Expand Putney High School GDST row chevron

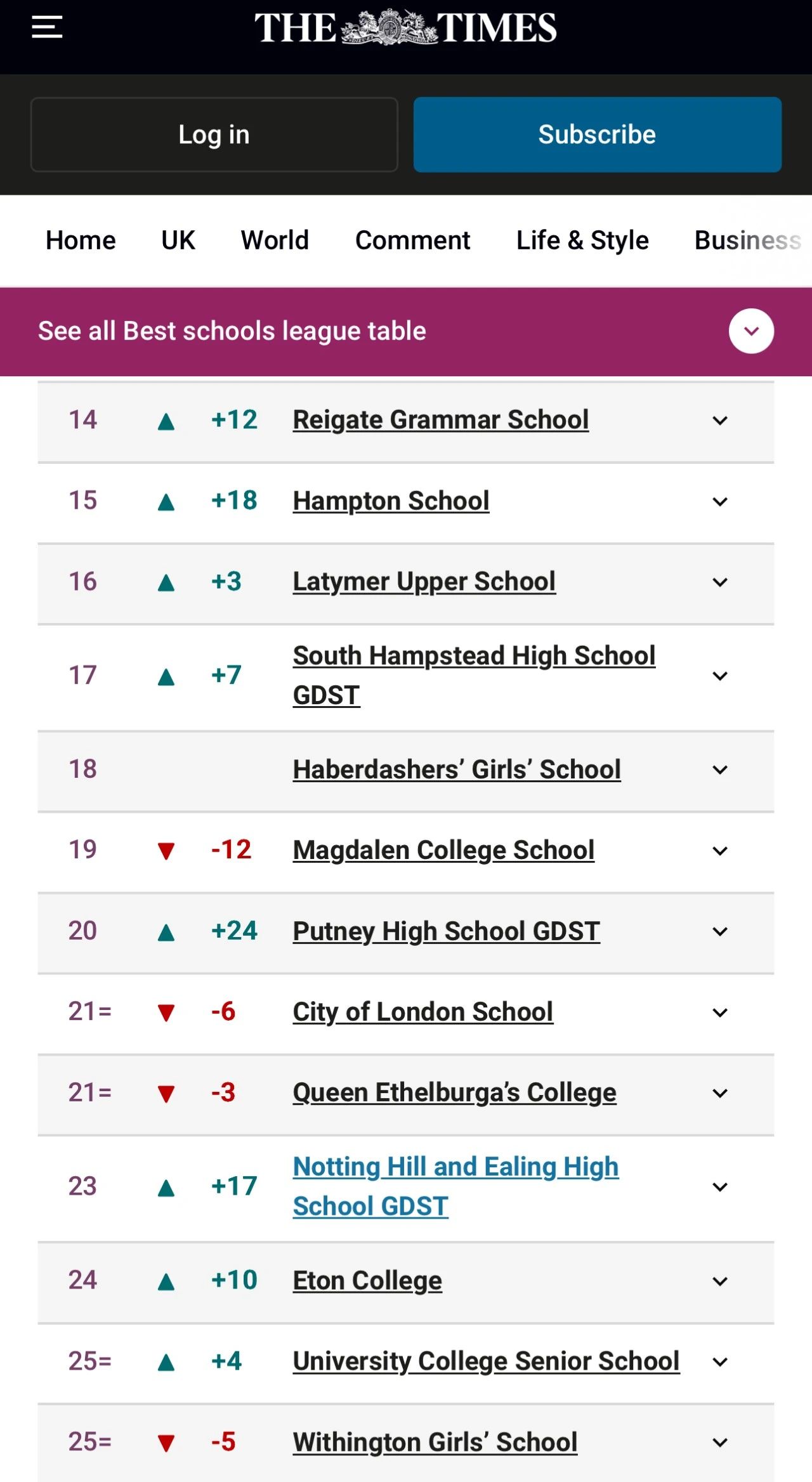point(720,932)
